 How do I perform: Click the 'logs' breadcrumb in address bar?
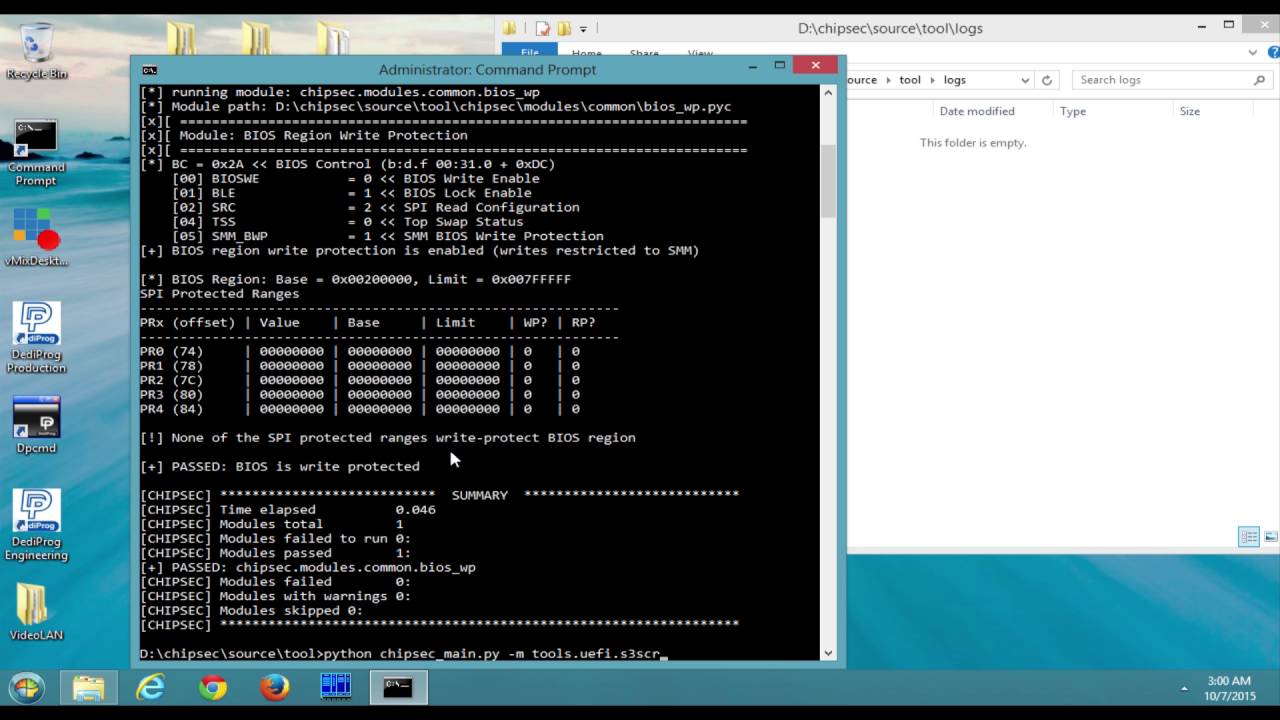coord(955,80)
